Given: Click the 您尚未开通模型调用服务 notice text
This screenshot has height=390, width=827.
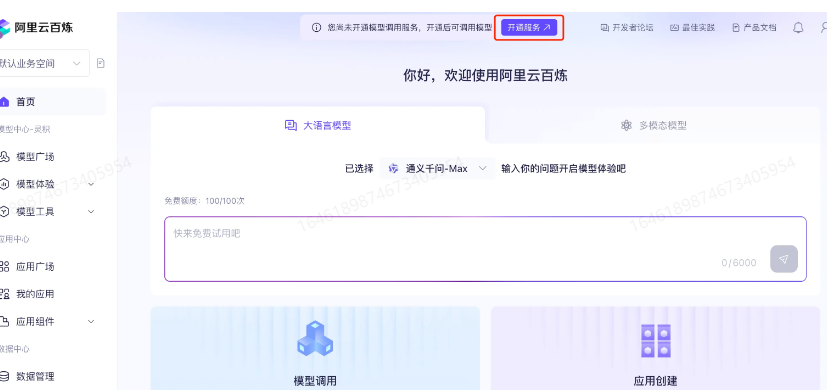Looking at the screenshot, I should pyautogui.click(x=409, y=27).
